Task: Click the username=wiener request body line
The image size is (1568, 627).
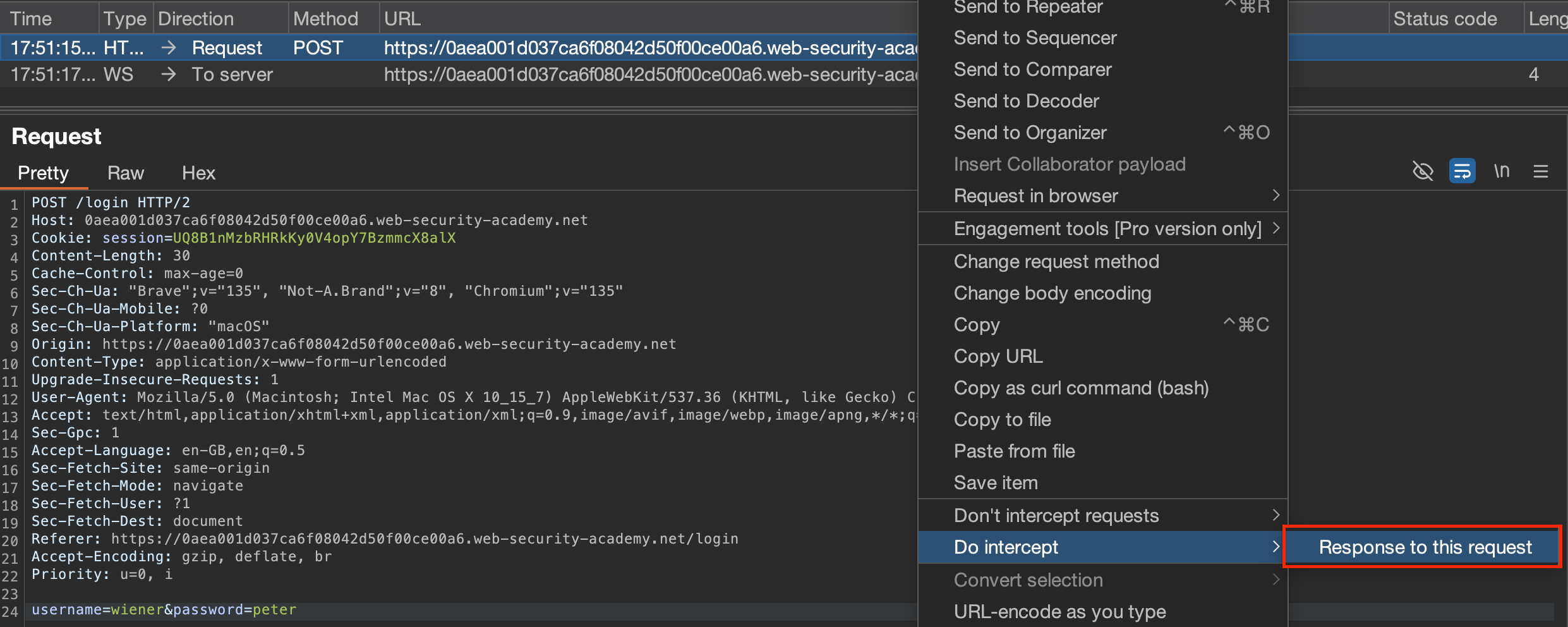Action: tap(164, 610)
